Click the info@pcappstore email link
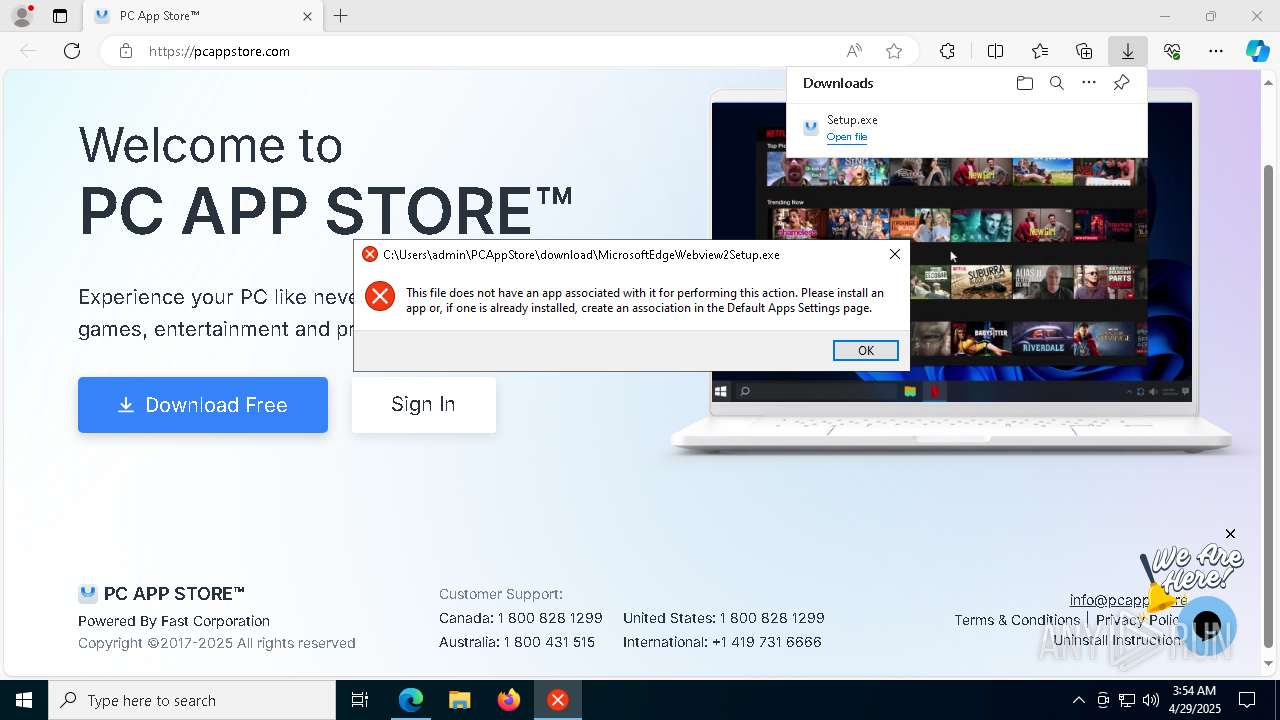 [x=1128, y=600]
